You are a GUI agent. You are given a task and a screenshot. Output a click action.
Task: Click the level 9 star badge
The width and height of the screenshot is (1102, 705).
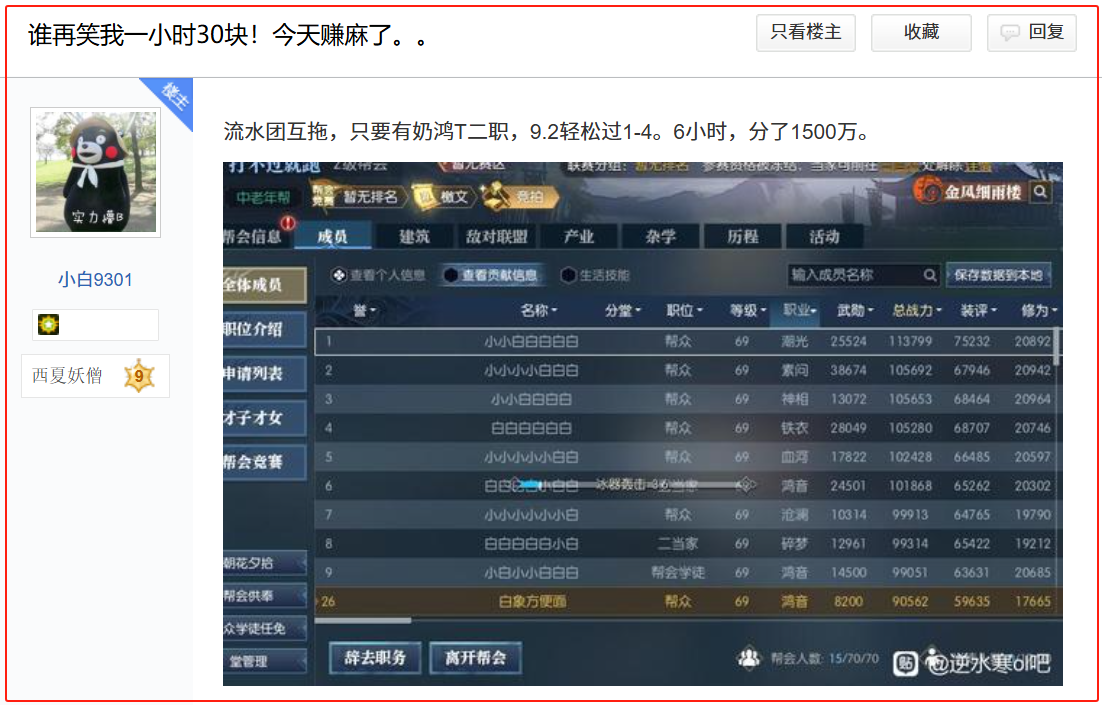tap(139, 377)
